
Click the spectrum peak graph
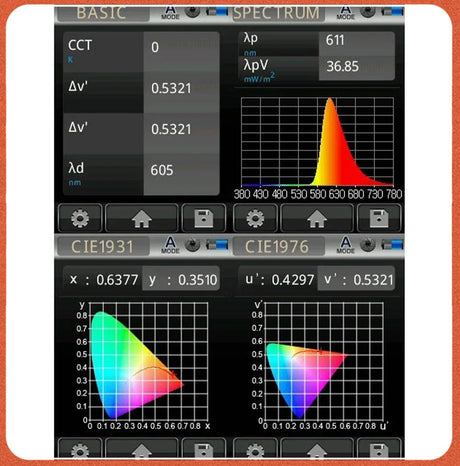click(x=317, y=142)
